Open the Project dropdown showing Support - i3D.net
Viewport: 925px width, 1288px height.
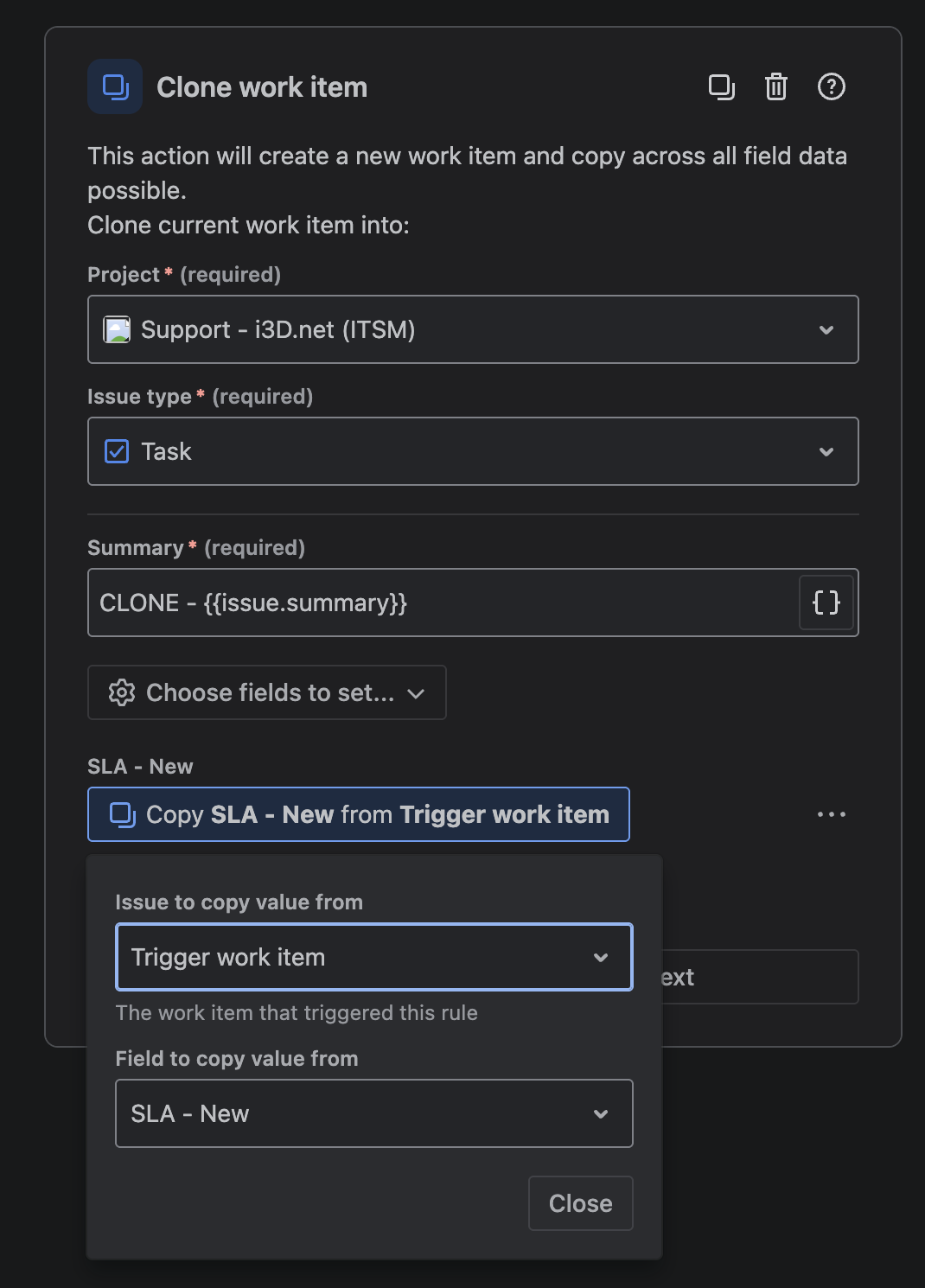point(473,329)
